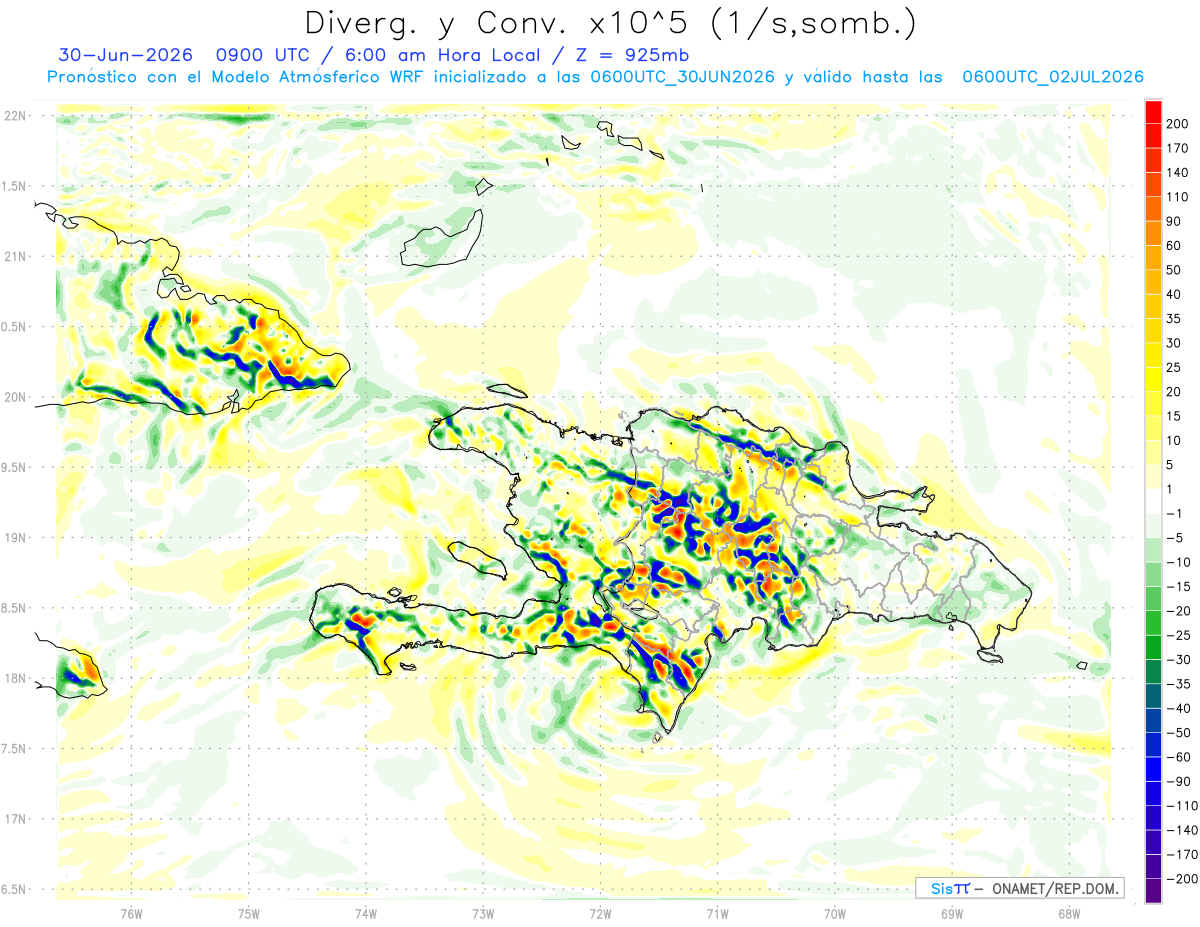Click colorbar value '35'

tap(1173, 318)
